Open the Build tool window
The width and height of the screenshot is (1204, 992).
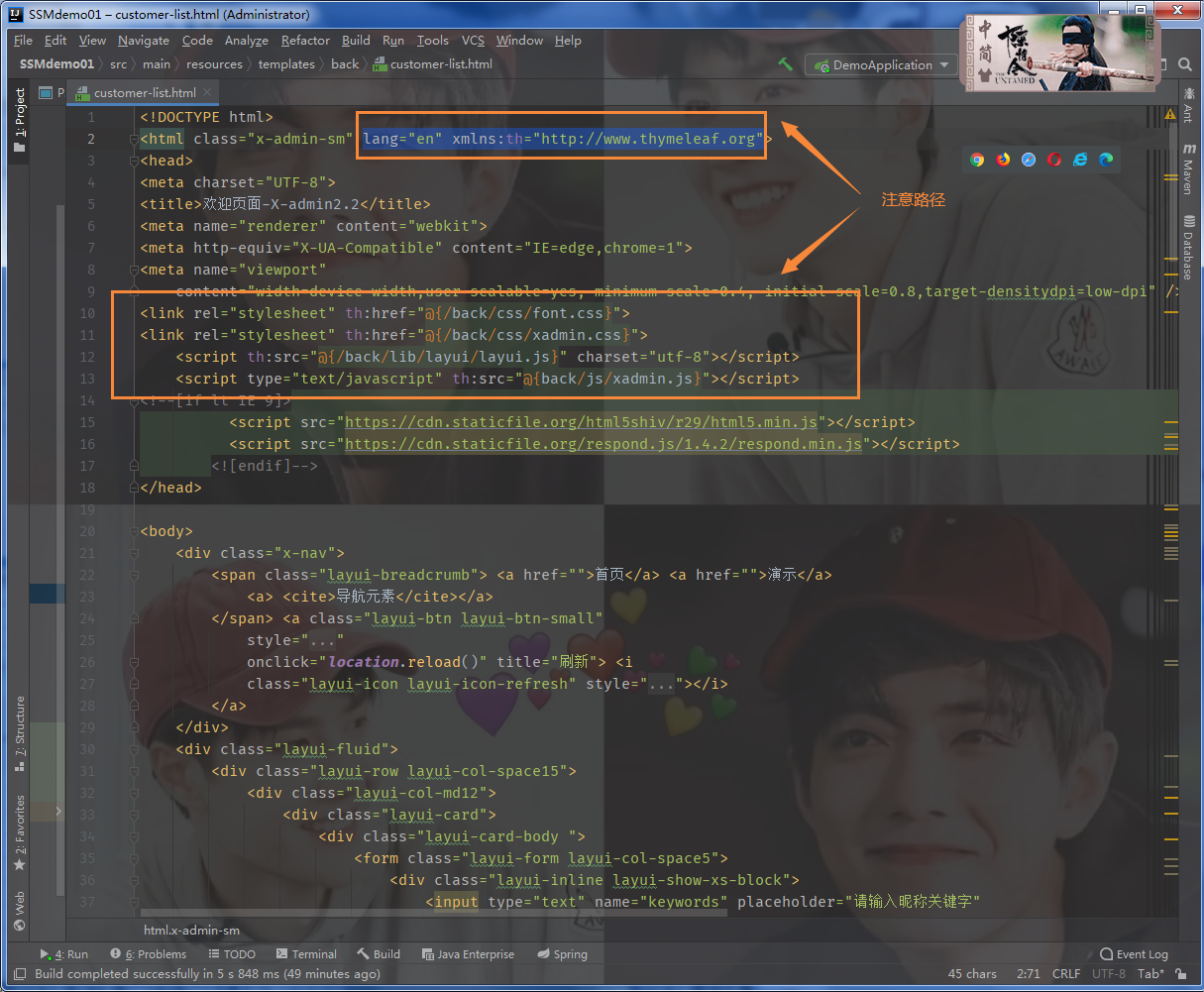point(379,954)
